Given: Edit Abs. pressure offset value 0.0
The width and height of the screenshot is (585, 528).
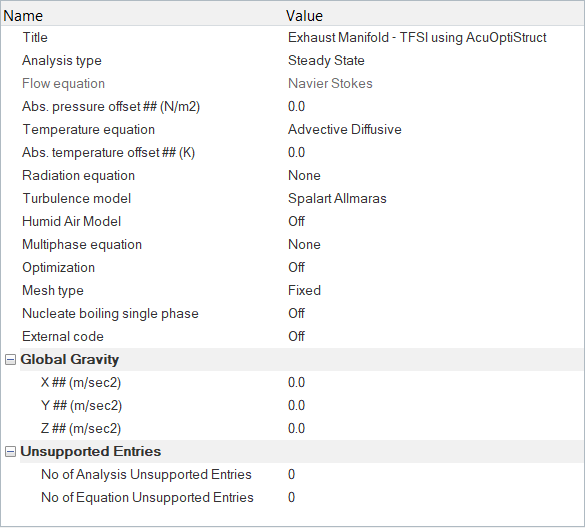Looking at the screenshot, I should 297,107.
